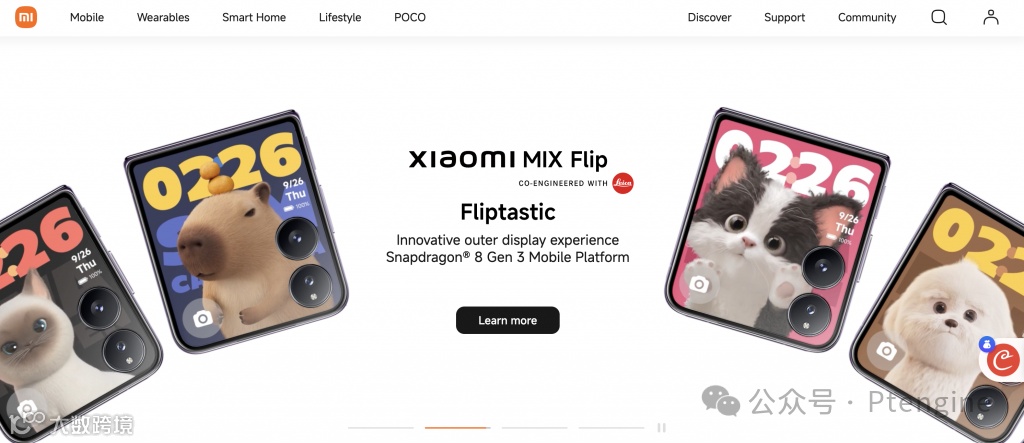Click the Learn more button
Image resolution: width=1024 pixels, height=443 pixels.
click(507, 320)
